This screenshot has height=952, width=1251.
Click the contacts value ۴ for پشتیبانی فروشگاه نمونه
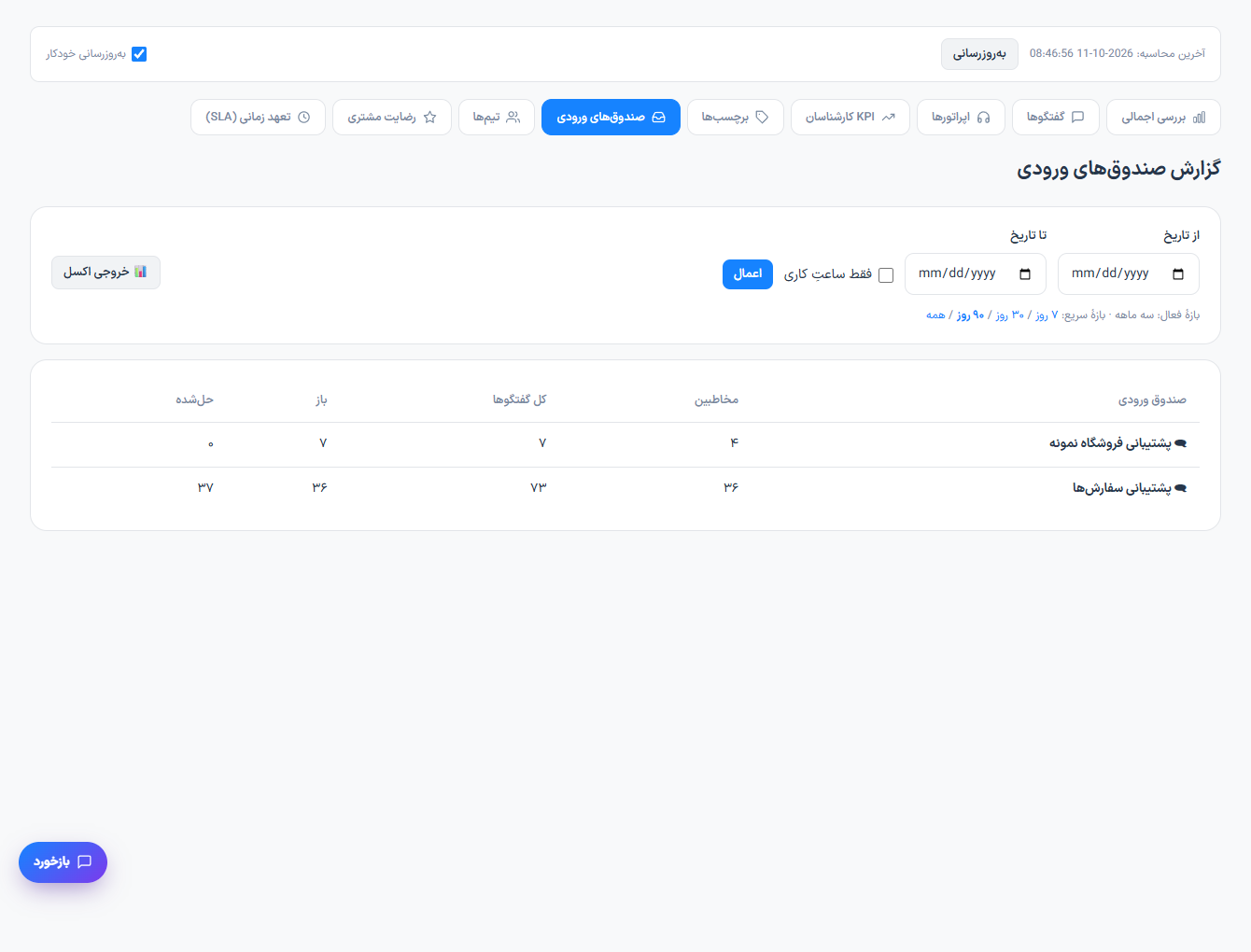click(x=735, y=443)
